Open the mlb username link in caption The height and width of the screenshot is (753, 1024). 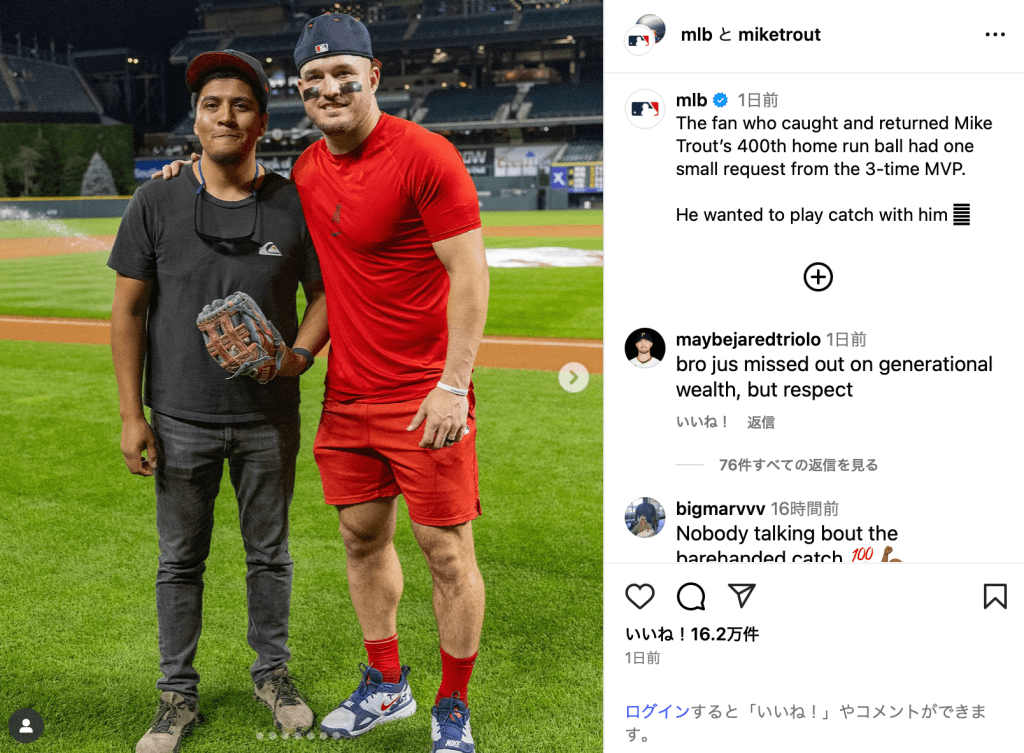[692, 100]
